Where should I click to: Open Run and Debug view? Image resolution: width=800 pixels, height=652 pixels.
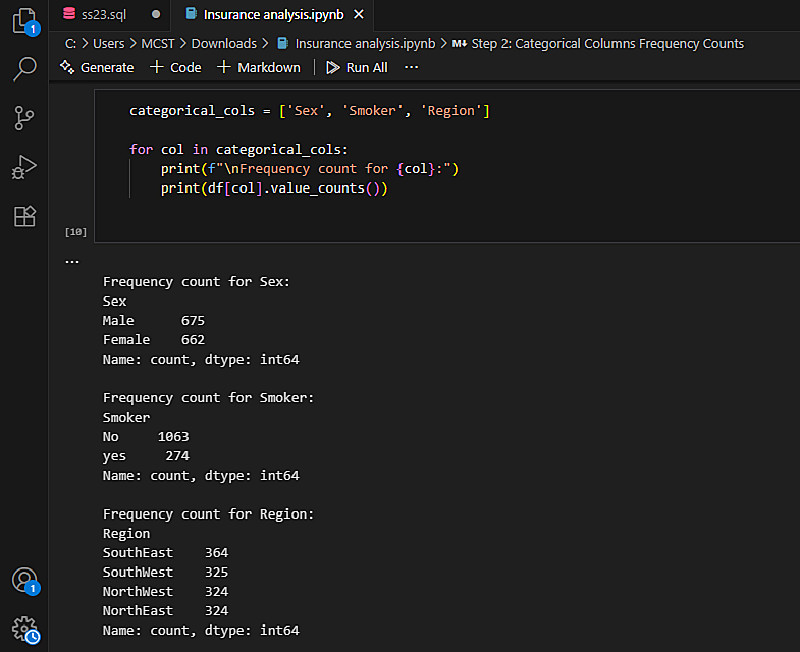[x=24, y=166]
